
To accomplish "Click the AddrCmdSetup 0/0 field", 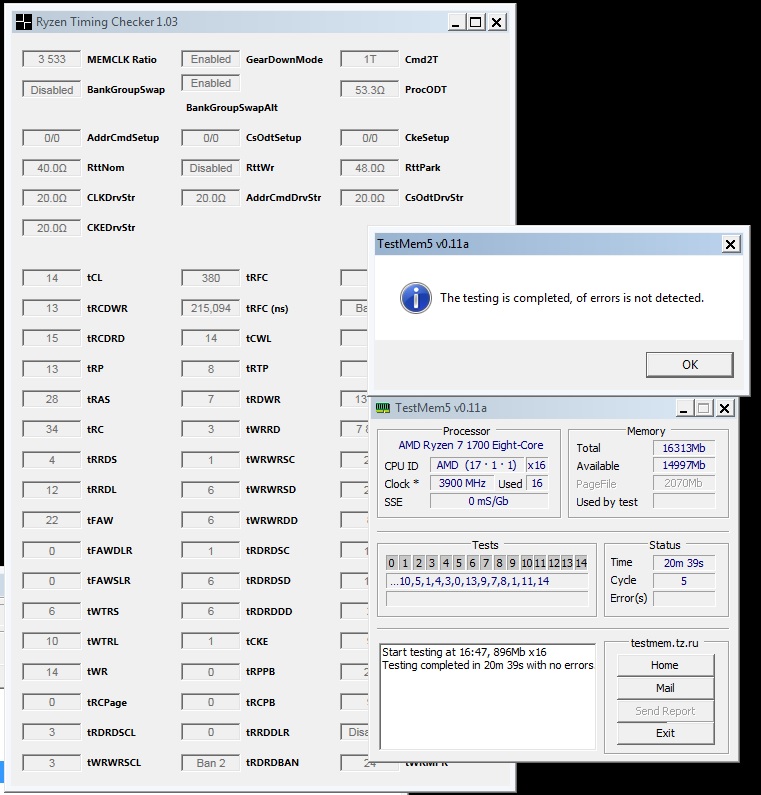I will (52, 138).
